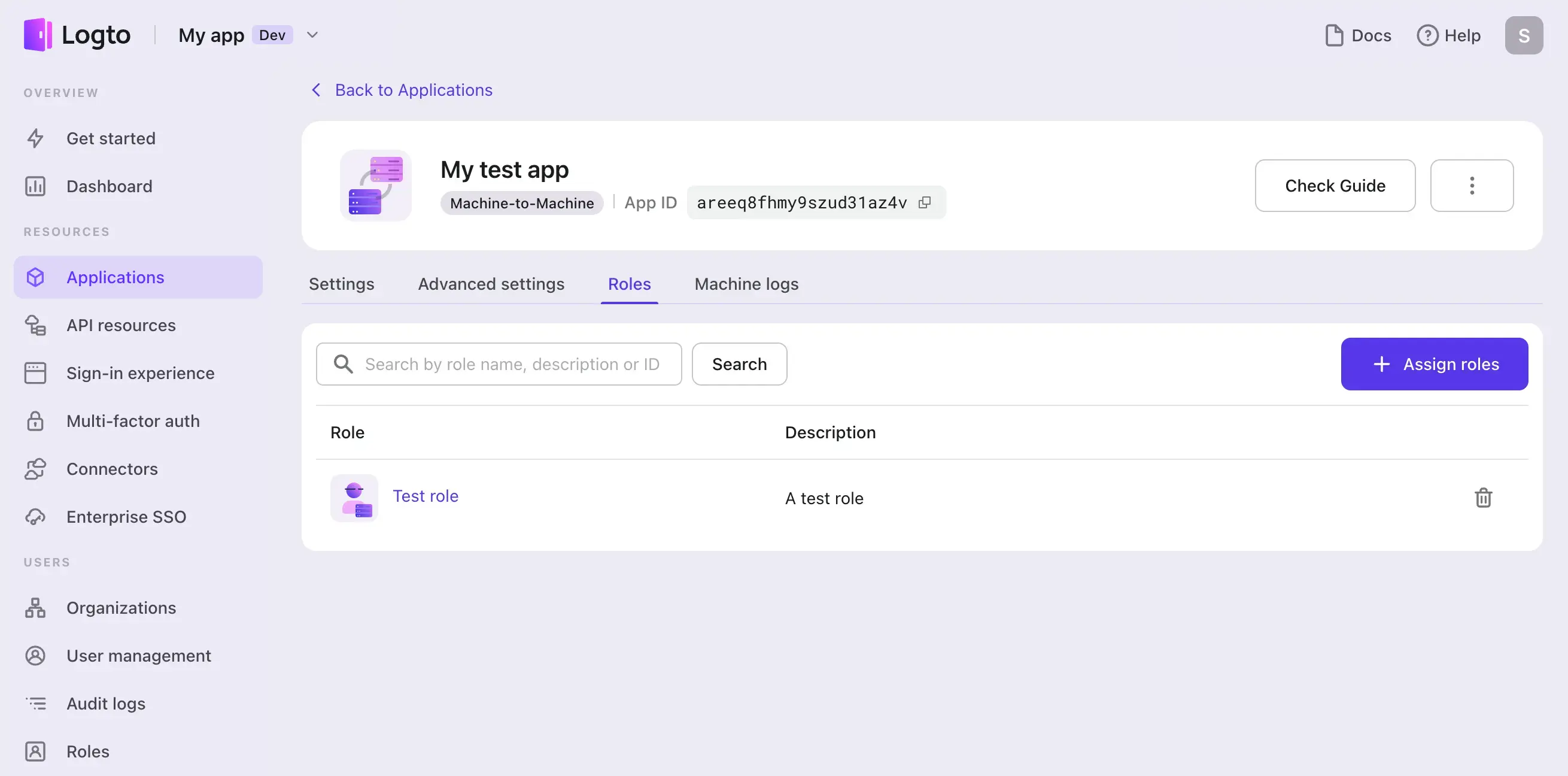Click the Applications grid icon
Viewport: 1568px width, 776px height.
[x=35, y=277]
